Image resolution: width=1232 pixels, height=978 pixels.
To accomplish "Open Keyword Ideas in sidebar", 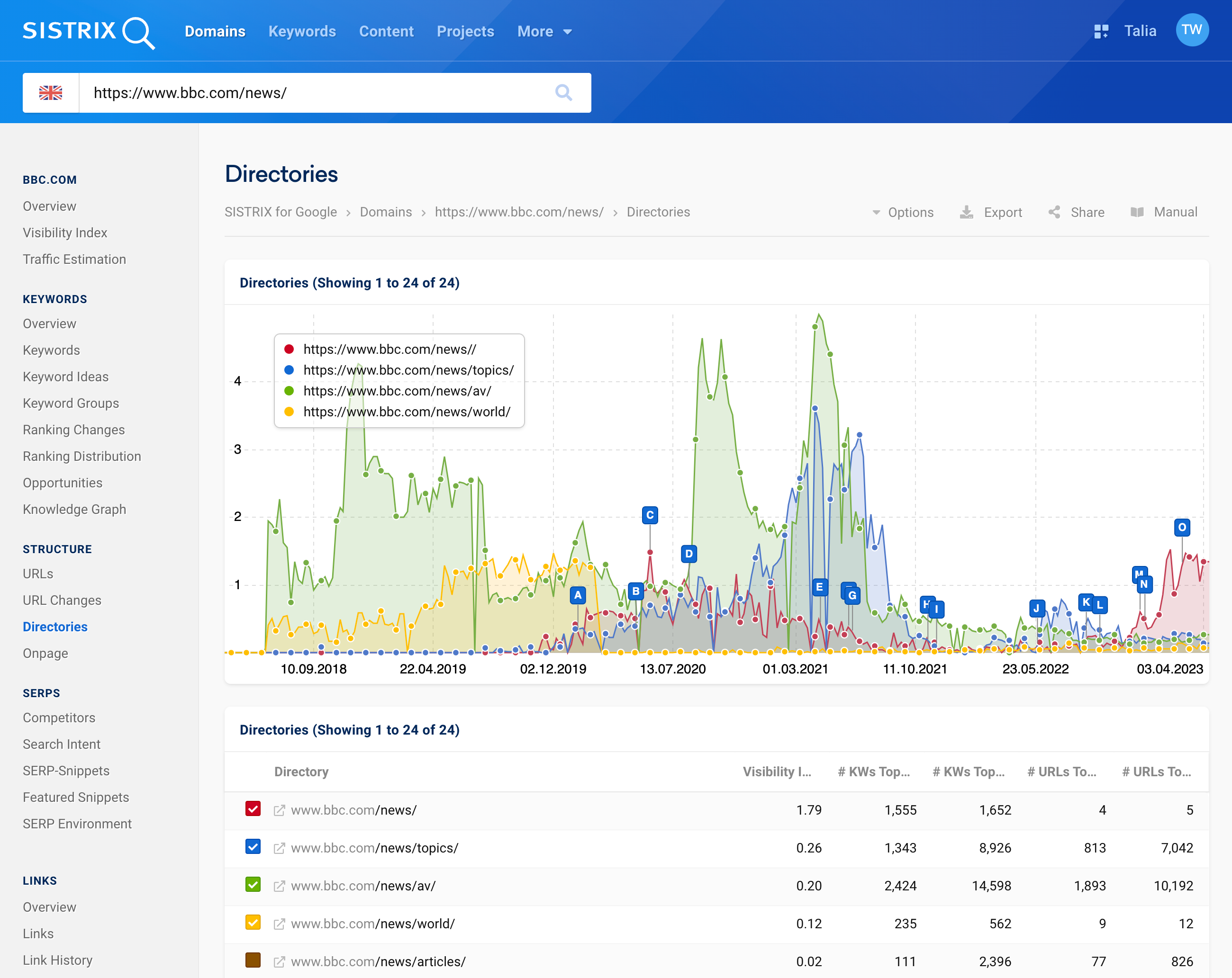I will point(66,377).
